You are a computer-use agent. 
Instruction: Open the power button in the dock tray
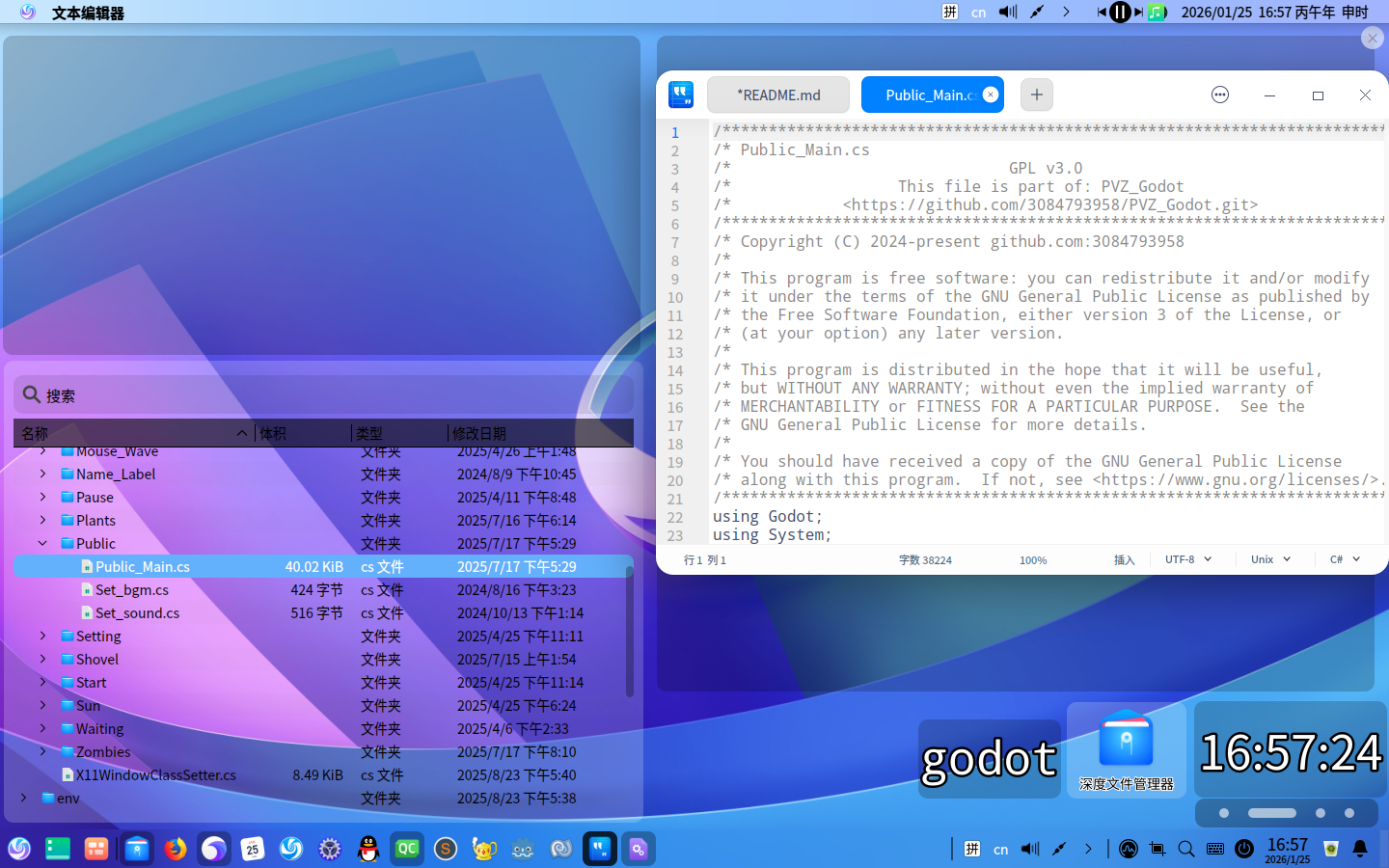pos(1244,849)
